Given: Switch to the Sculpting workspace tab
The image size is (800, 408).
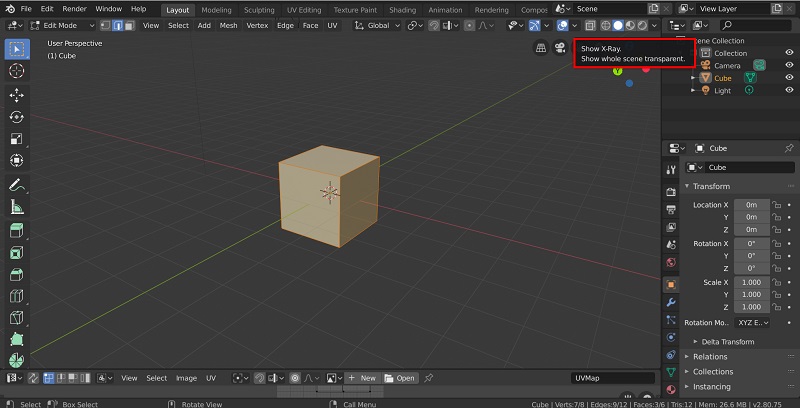Looking at the screenshot, I should coord(259,9).
